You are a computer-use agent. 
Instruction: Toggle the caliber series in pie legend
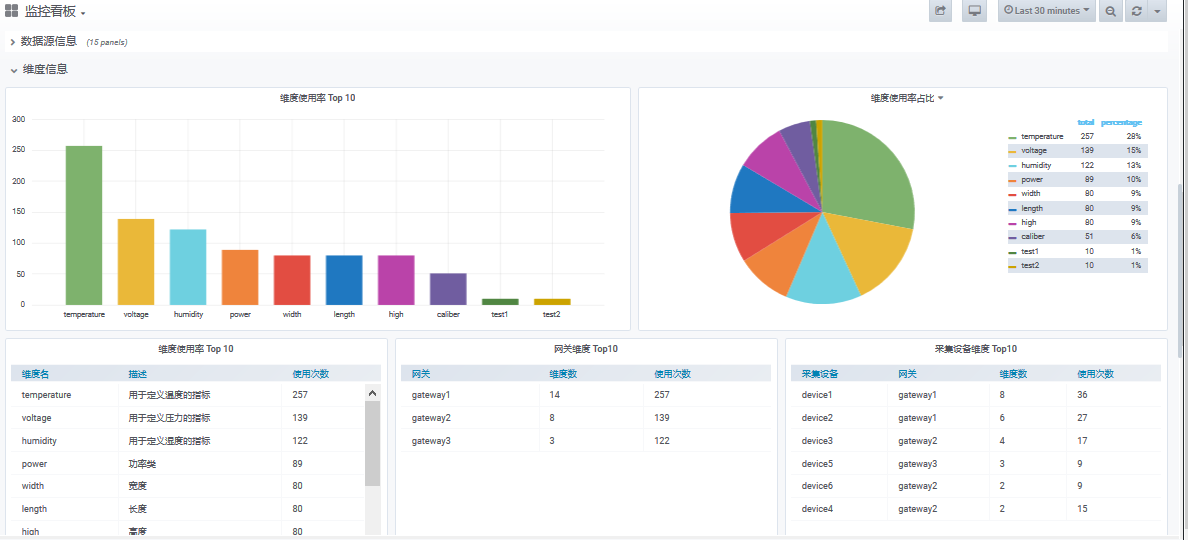[x=1033, y=237]
